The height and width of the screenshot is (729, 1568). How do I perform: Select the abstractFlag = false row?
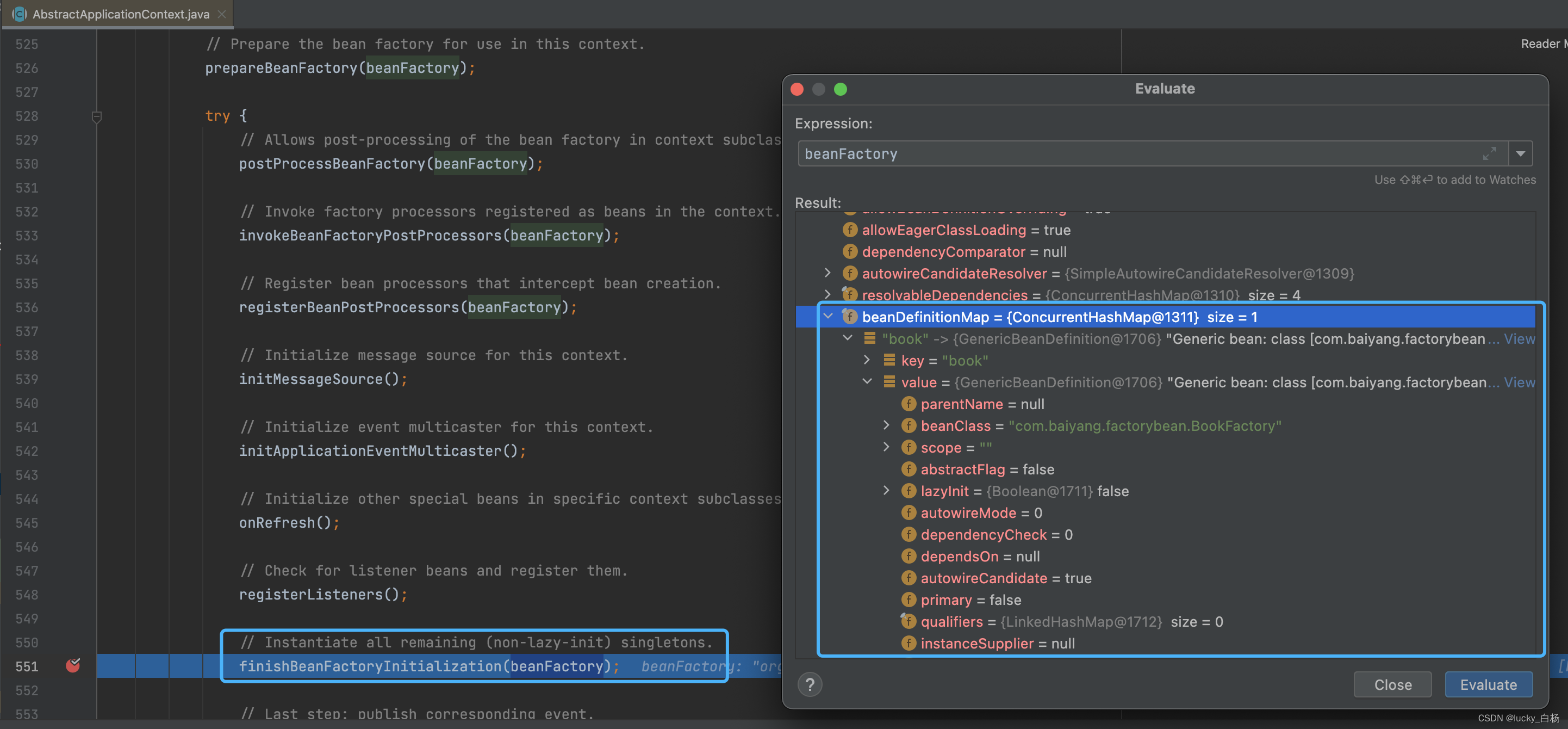point(1165,469)
